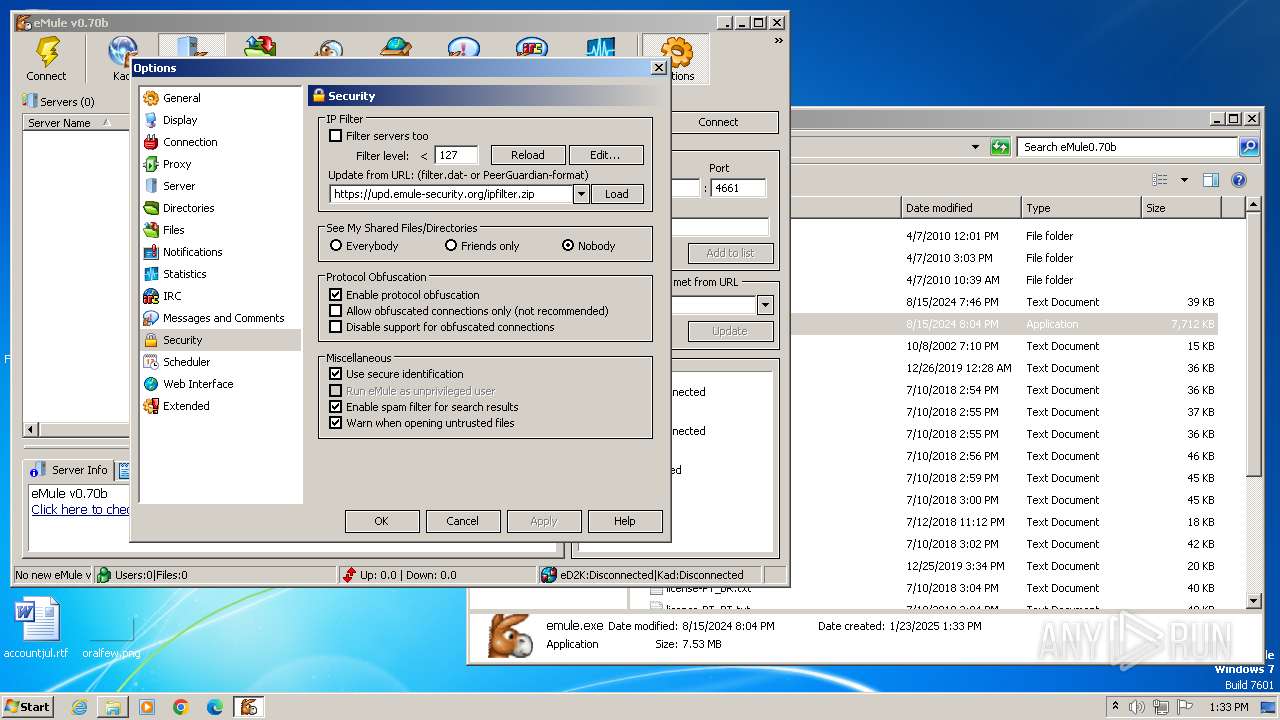The height and width of the screenshot is (720, 1280).
Task: Expand the eMule toolbar overflow chevron
Action: pyautogui.click(x=778, y=41)
